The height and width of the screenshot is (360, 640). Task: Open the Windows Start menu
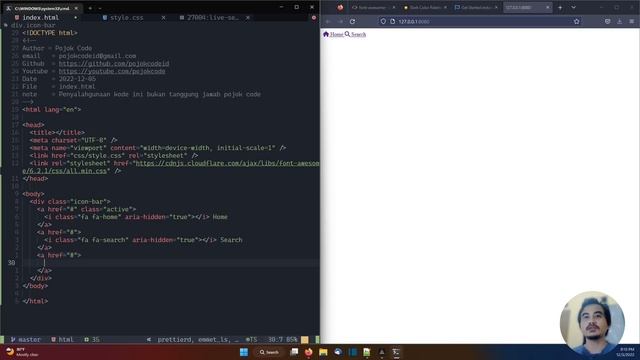pos(244,352)
